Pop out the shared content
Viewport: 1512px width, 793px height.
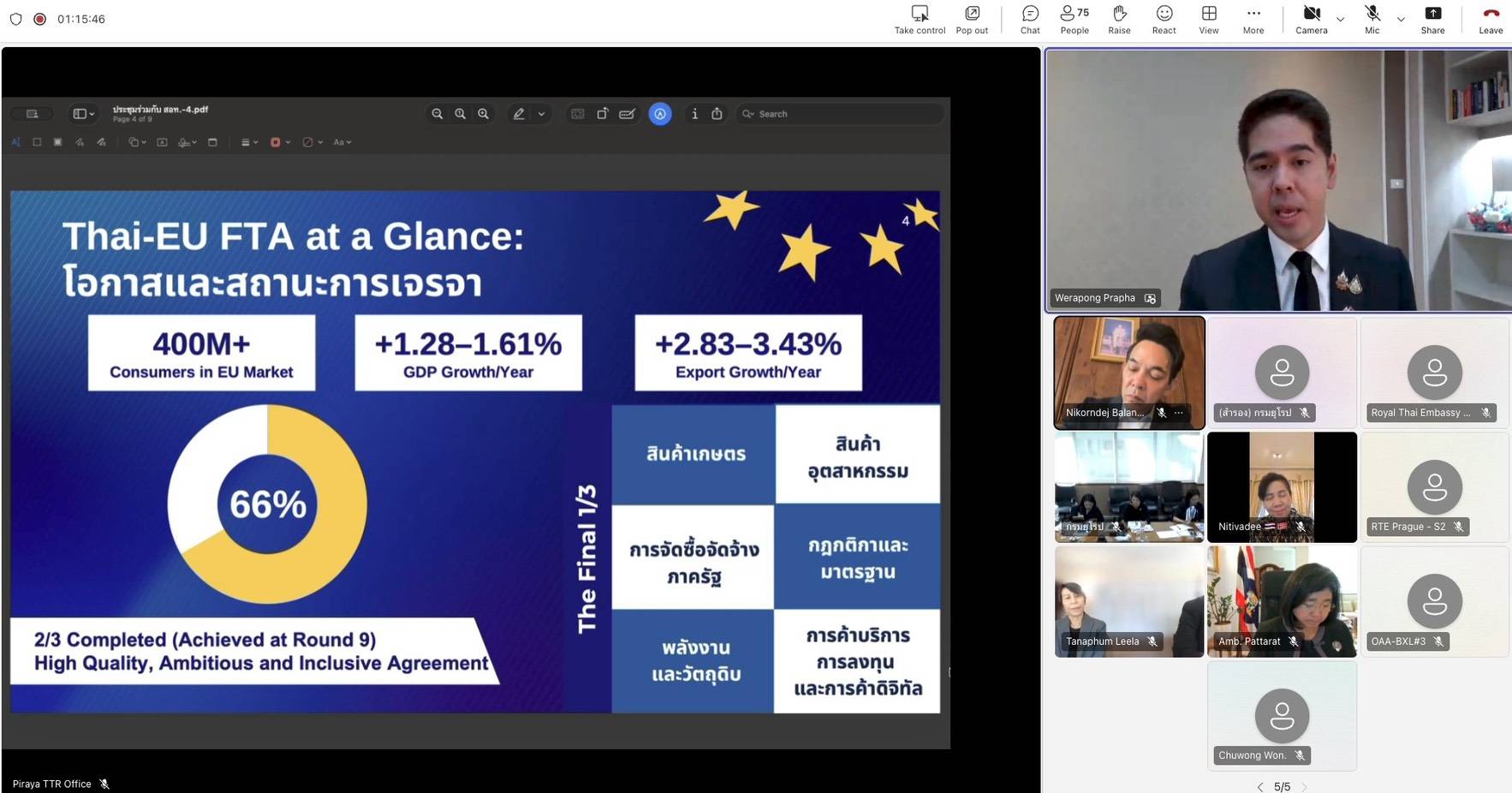tap(972, 20)
